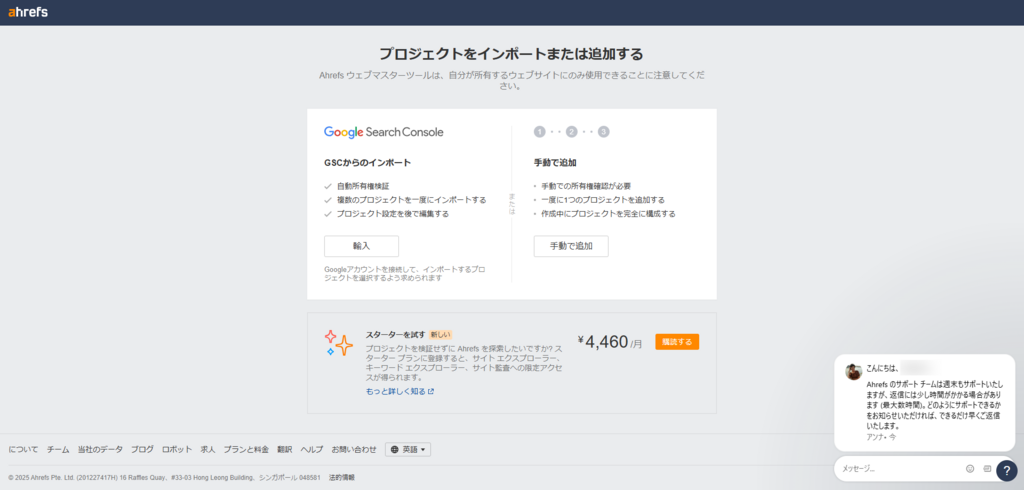Click the 自動所有権検証 list item

(x=362, y=186)
